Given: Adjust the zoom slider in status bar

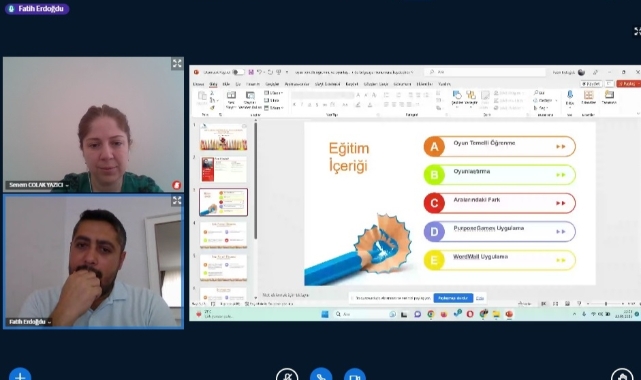Looking at the screenshot, I should tap(605, 304).
